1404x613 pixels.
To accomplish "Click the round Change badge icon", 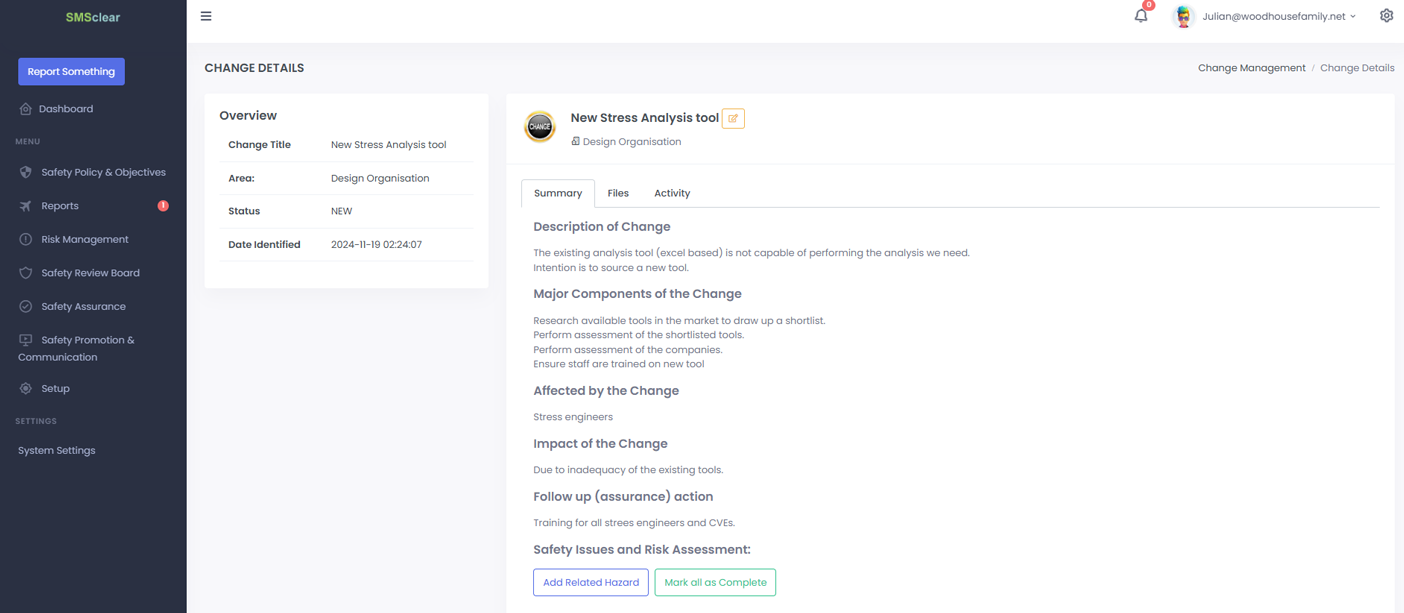I will (540, 127).
